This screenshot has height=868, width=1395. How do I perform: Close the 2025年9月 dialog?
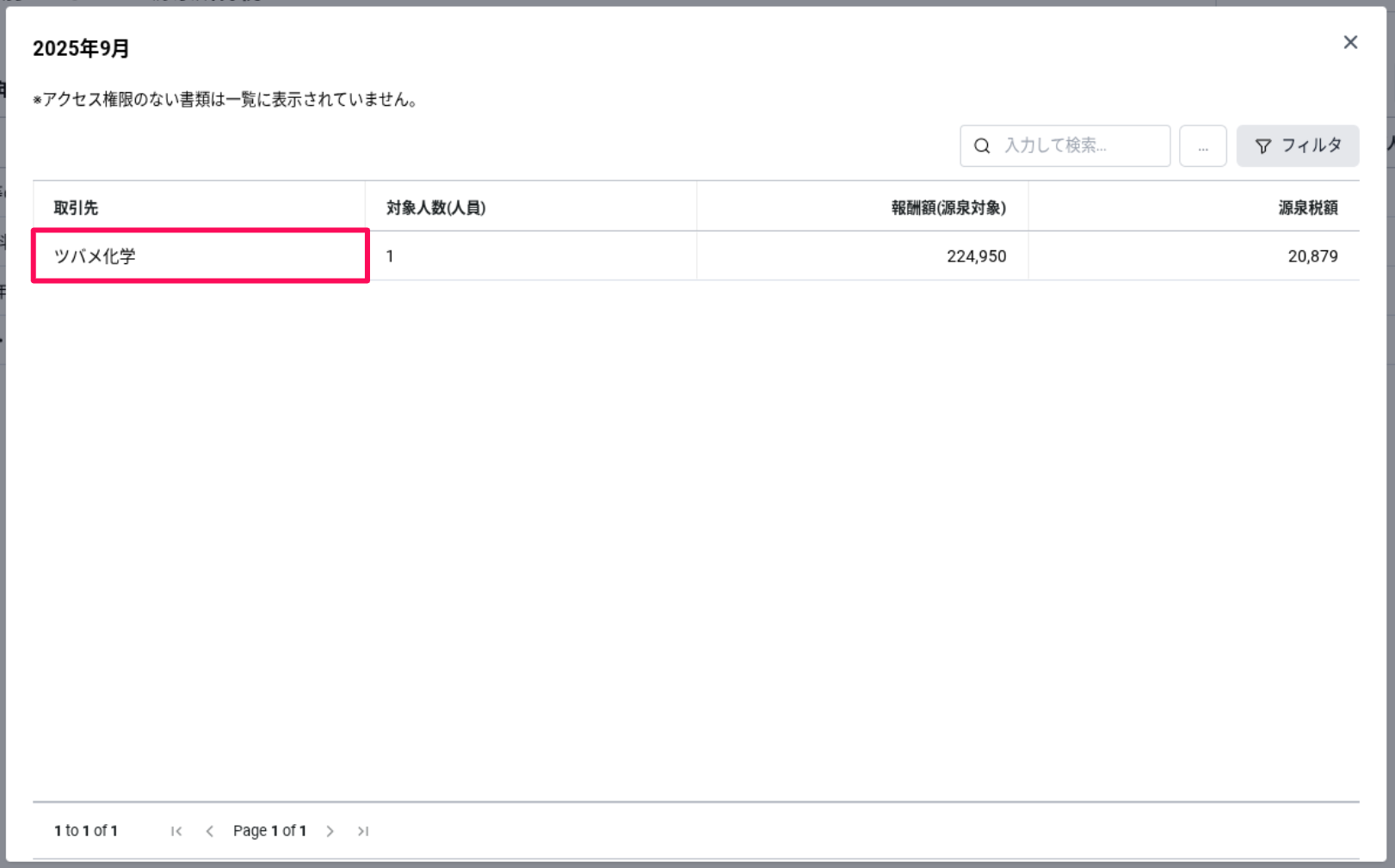coord(1350,42)
